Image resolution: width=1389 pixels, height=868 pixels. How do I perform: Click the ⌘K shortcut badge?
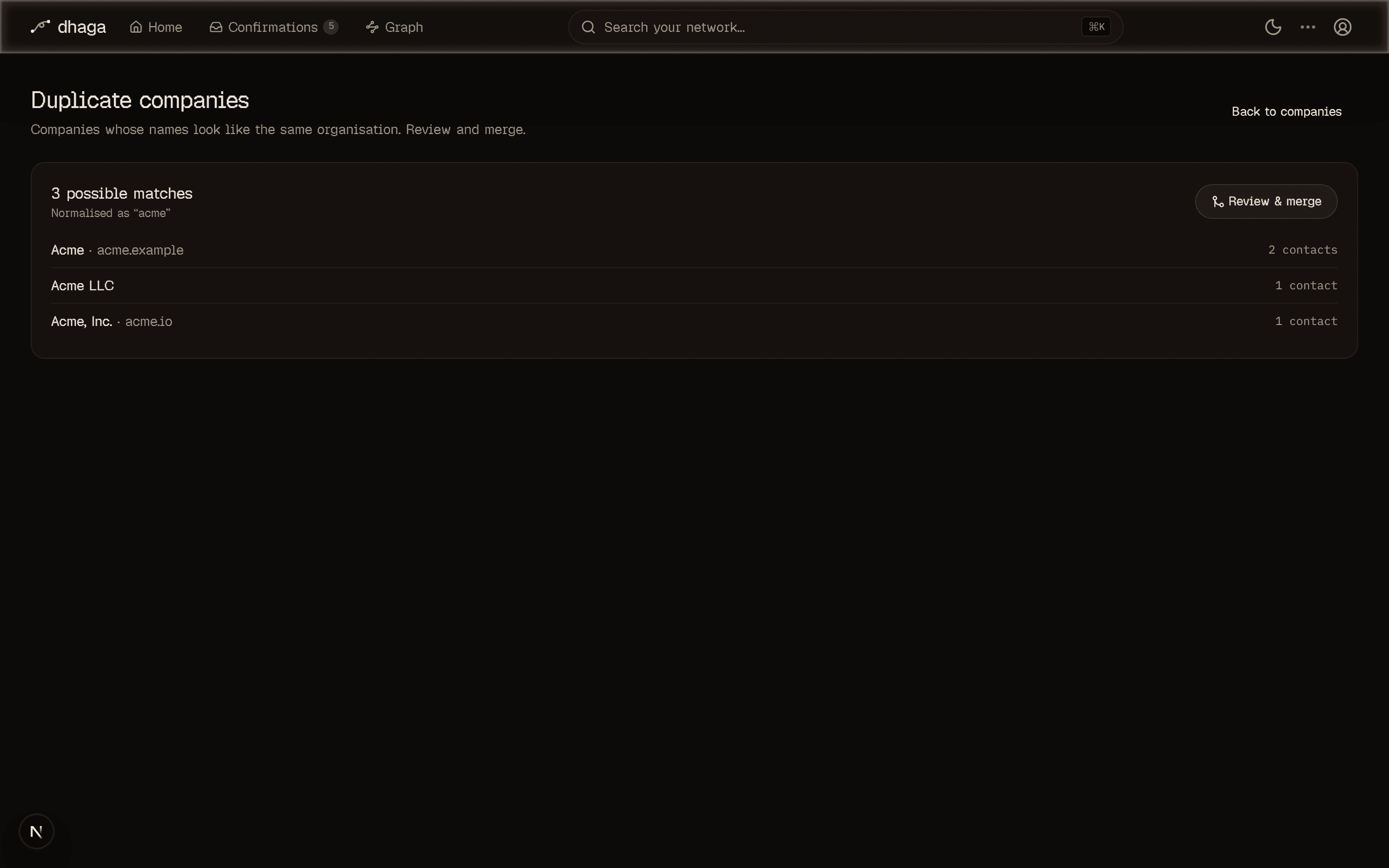coord(1096,27)
